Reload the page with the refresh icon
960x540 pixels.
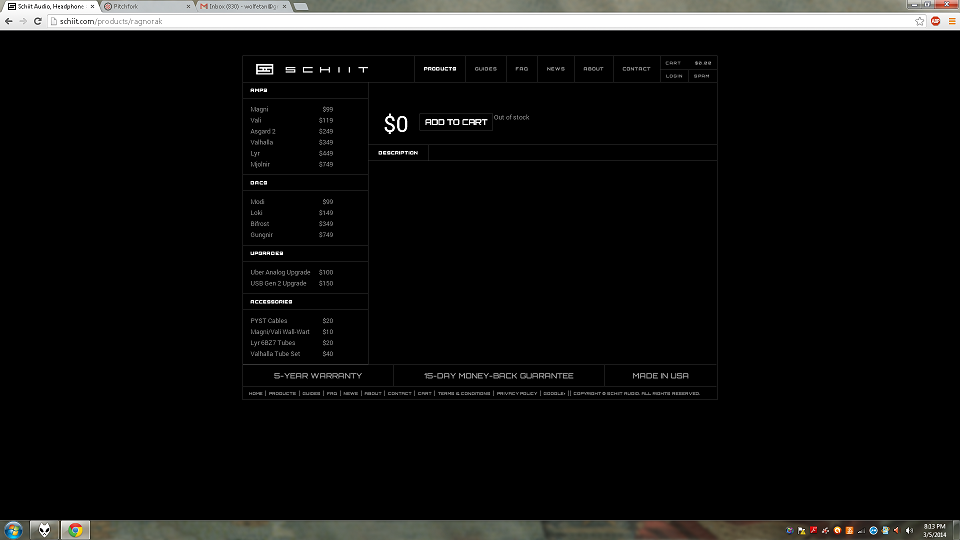tap(37, 21)
